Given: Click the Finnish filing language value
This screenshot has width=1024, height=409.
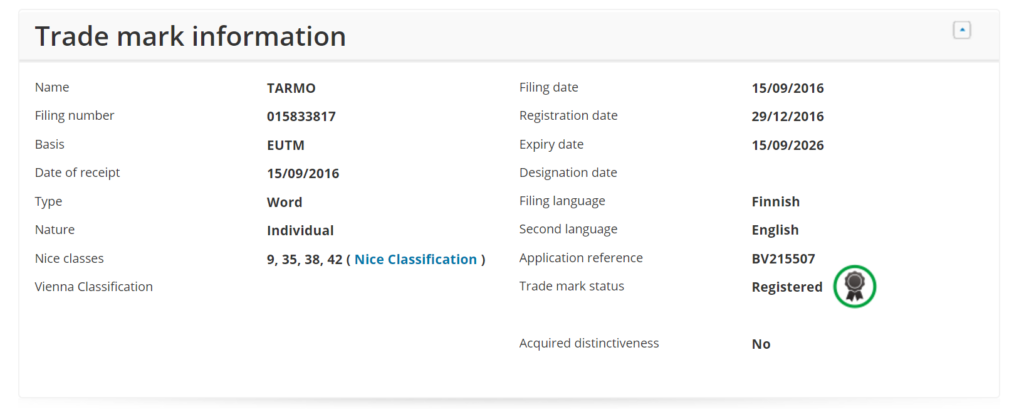Looking at the screenshot, I should click(x=775, y=202).
